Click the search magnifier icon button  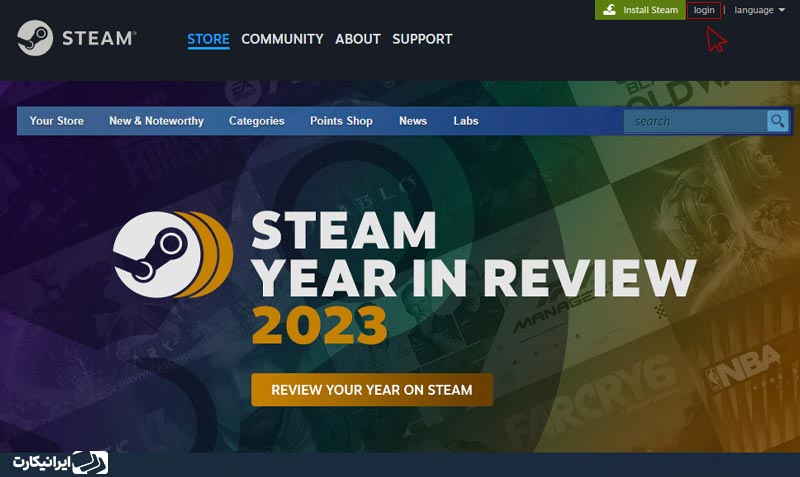pyautogui.click(x=778, y=121)
